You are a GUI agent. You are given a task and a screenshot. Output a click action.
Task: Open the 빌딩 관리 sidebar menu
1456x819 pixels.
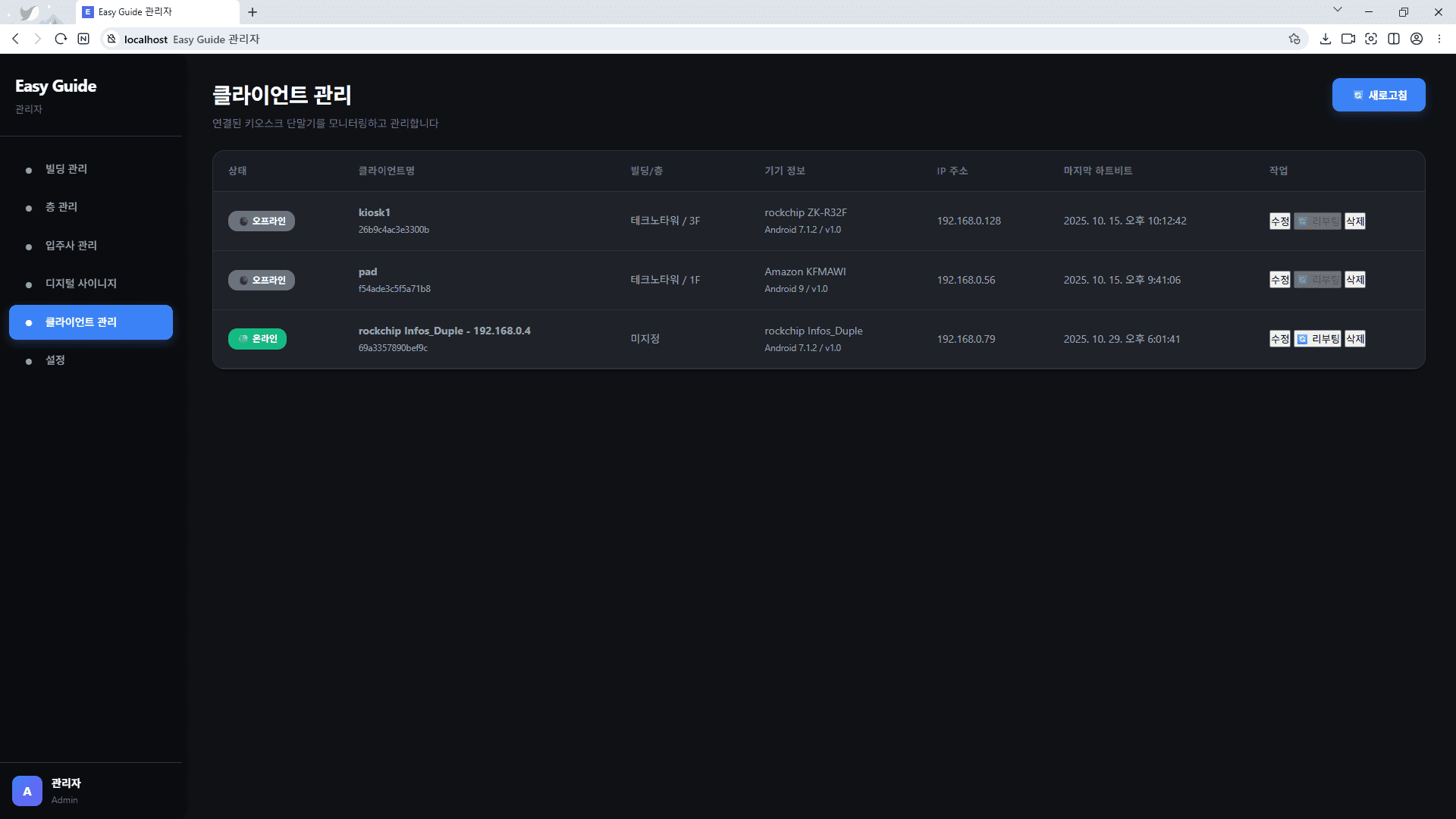pyautogui.click(x=66, y=169)
